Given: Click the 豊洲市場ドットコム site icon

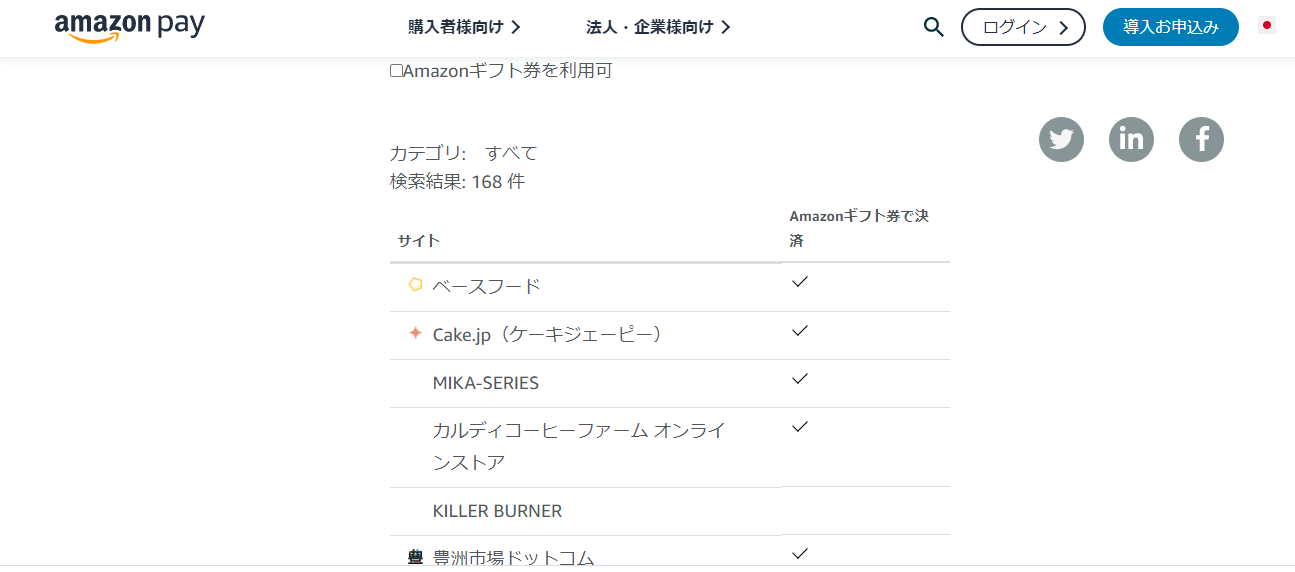Looking at the screenshot, I should coord(415,558).
